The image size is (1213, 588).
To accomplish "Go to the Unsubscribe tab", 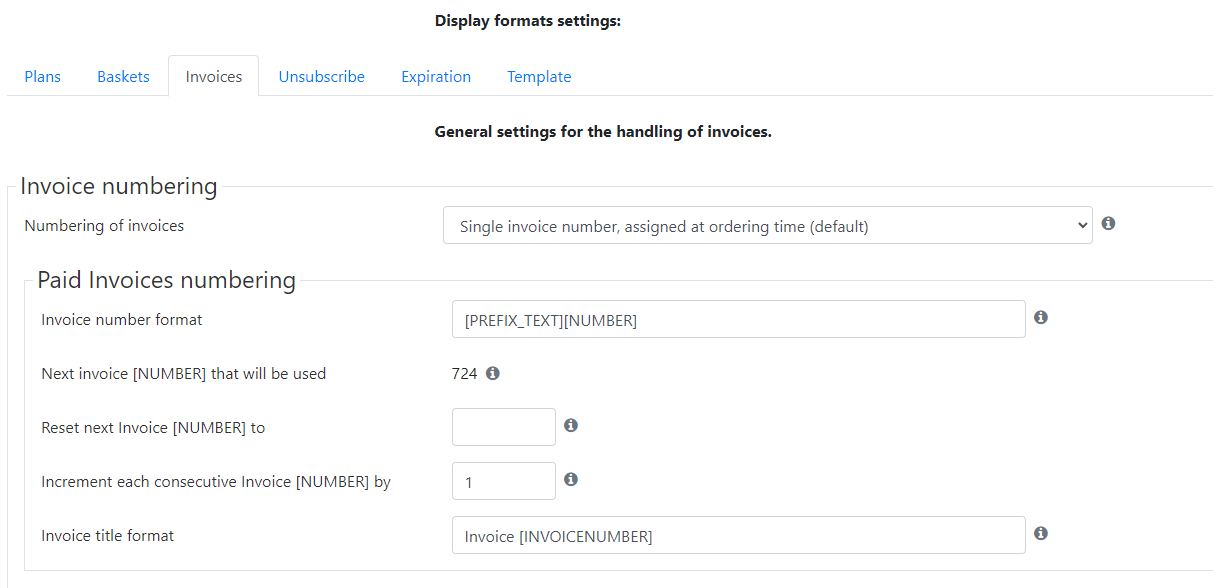I will pyautogui.click(x=321, y=76).
